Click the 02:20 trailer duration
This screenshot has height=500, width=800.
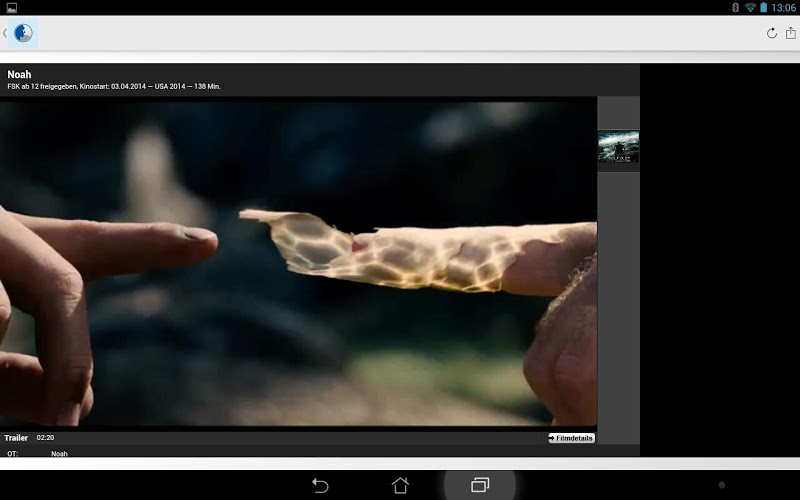(x=45, y=438)
